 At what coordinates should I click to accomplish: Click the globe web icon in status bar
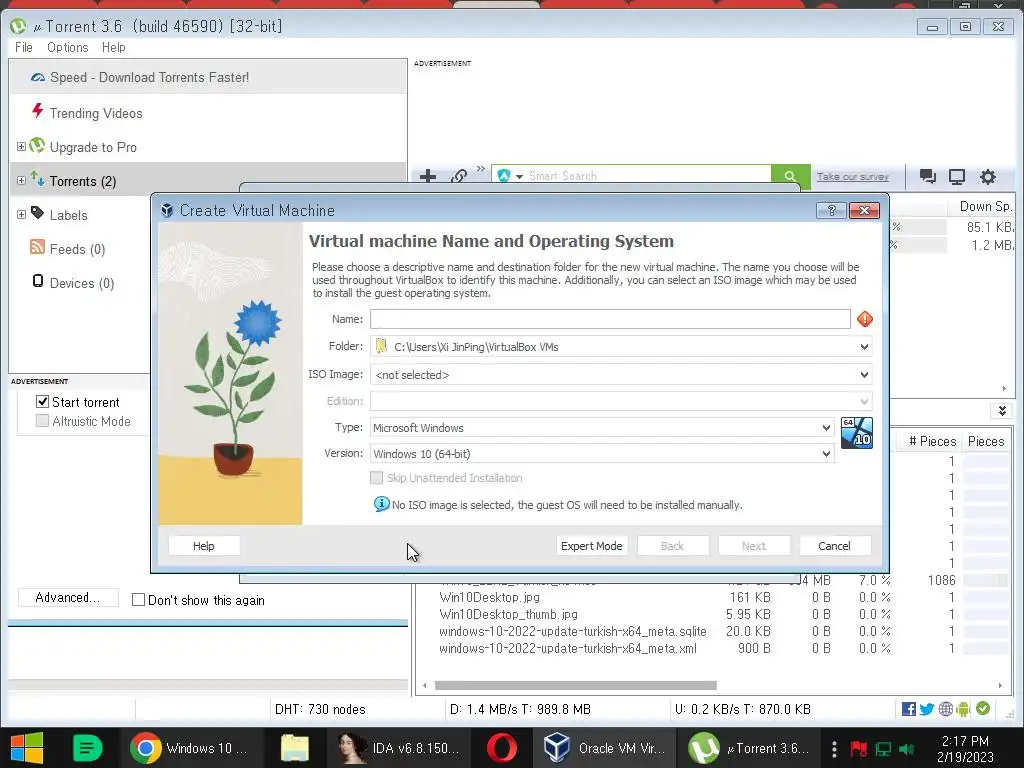pyautogui.click(x=945, y=709)
